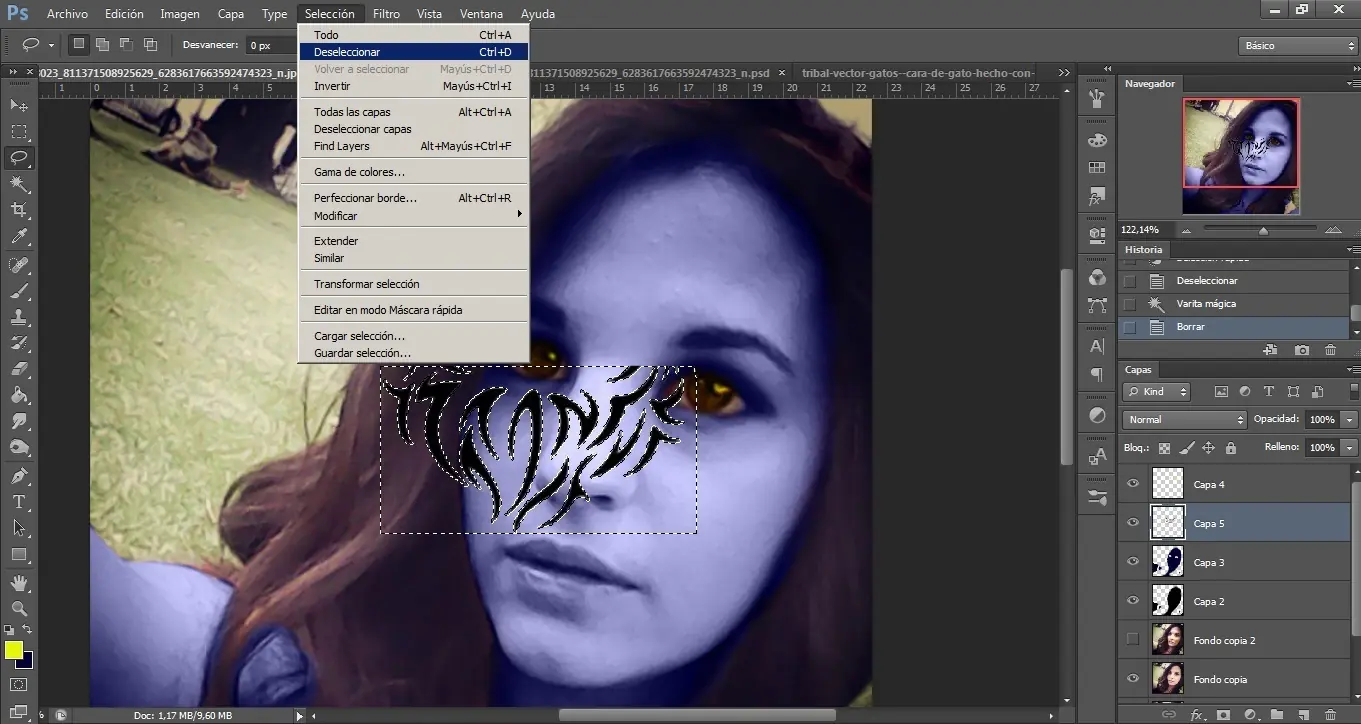The image size is (1361, 724).
Task: Choose Invertir in the Selección menu
Action: tap(413, 86)
